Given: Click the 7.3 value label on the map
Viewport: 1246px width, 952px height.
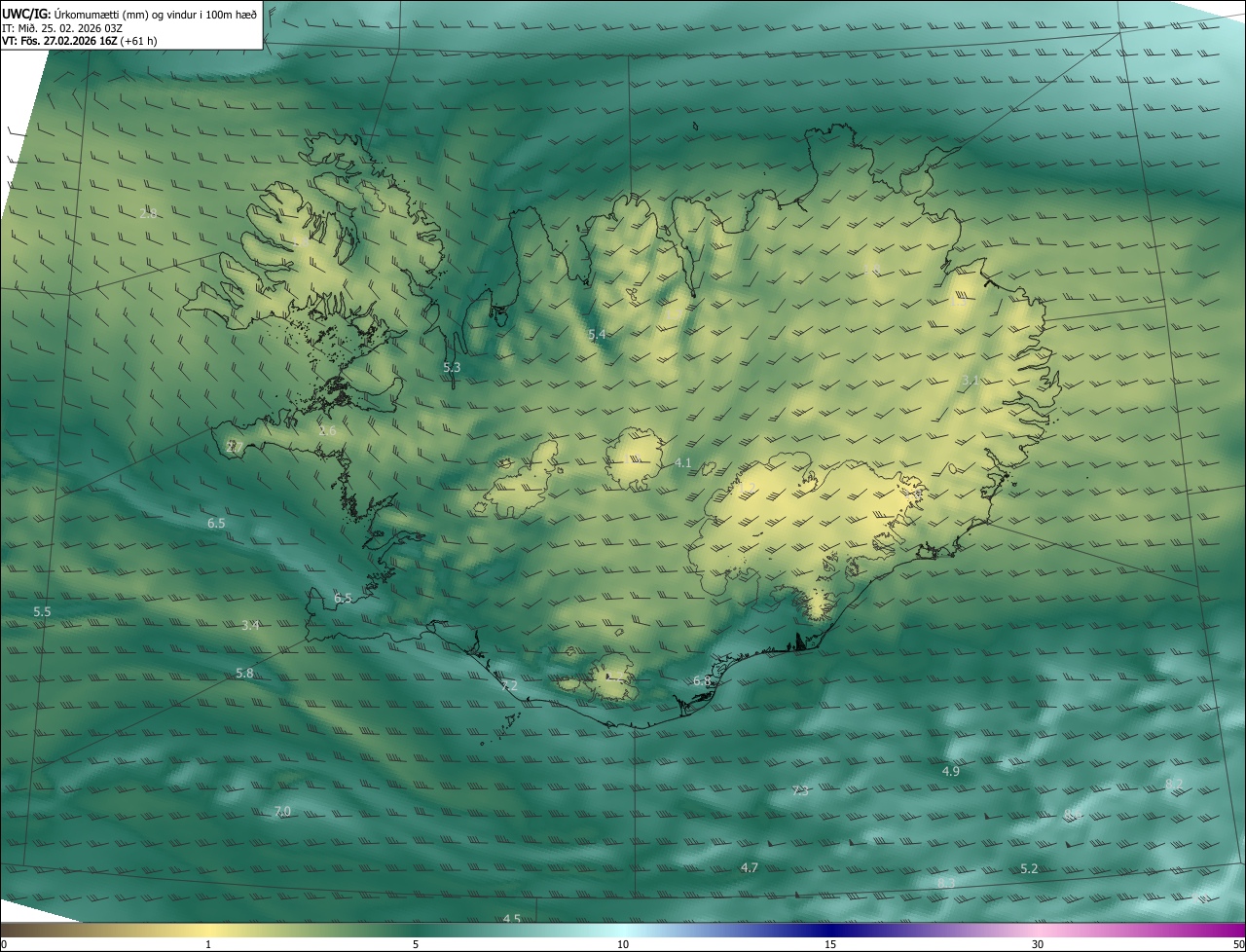Looking at the screenshot, I should pyautogui.click(x=800, y=791).
